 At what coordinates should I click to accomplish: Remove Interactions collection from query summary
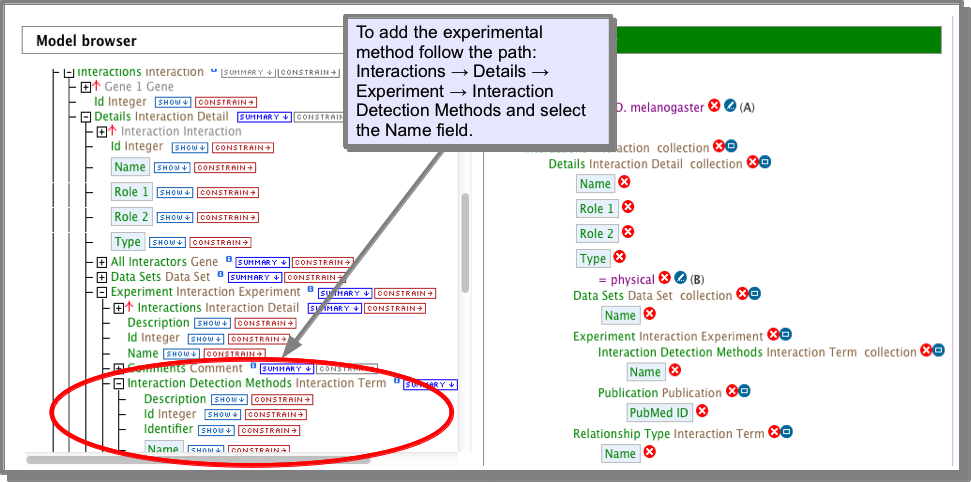point(719,146)
